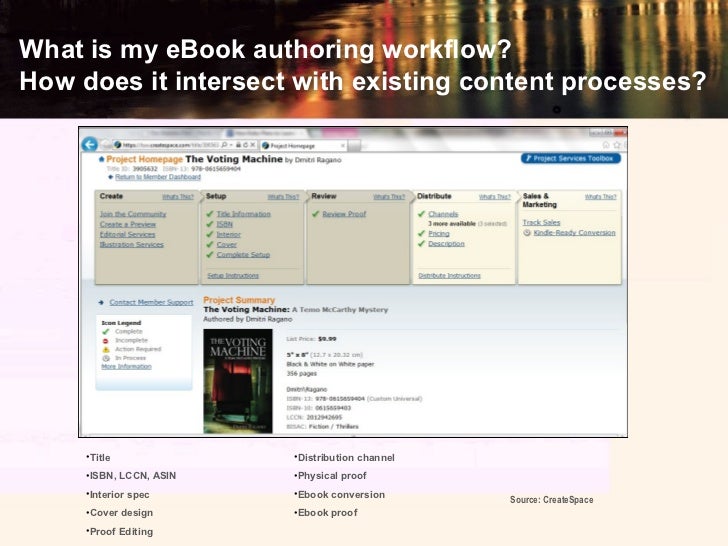Click Distribute Instructions link
This screenshot has height=546, width=728.
click(x=449, y=276)
